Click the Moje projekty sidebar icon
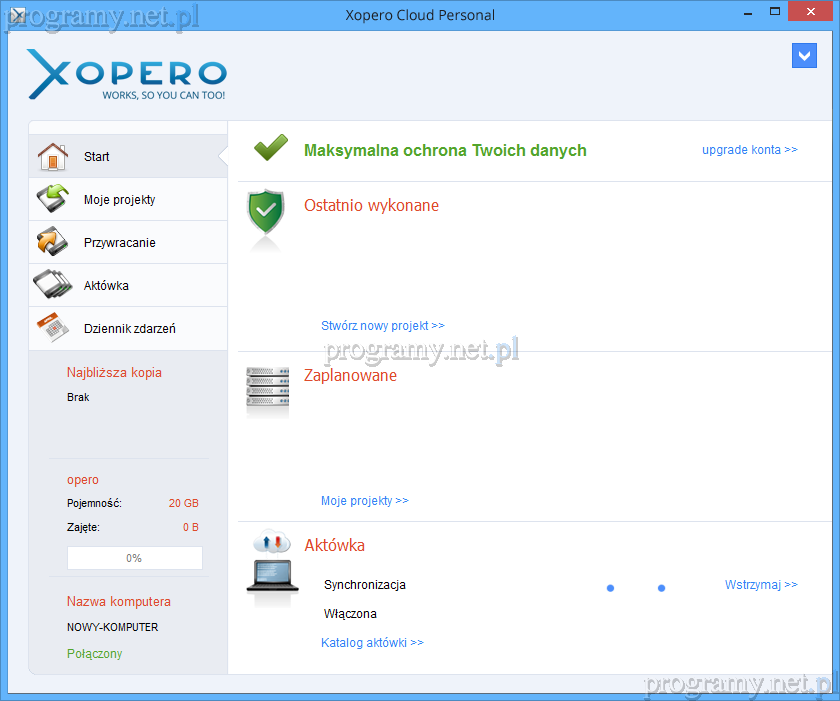The height and width of the screenshot is (701, 840). (53, 199)
